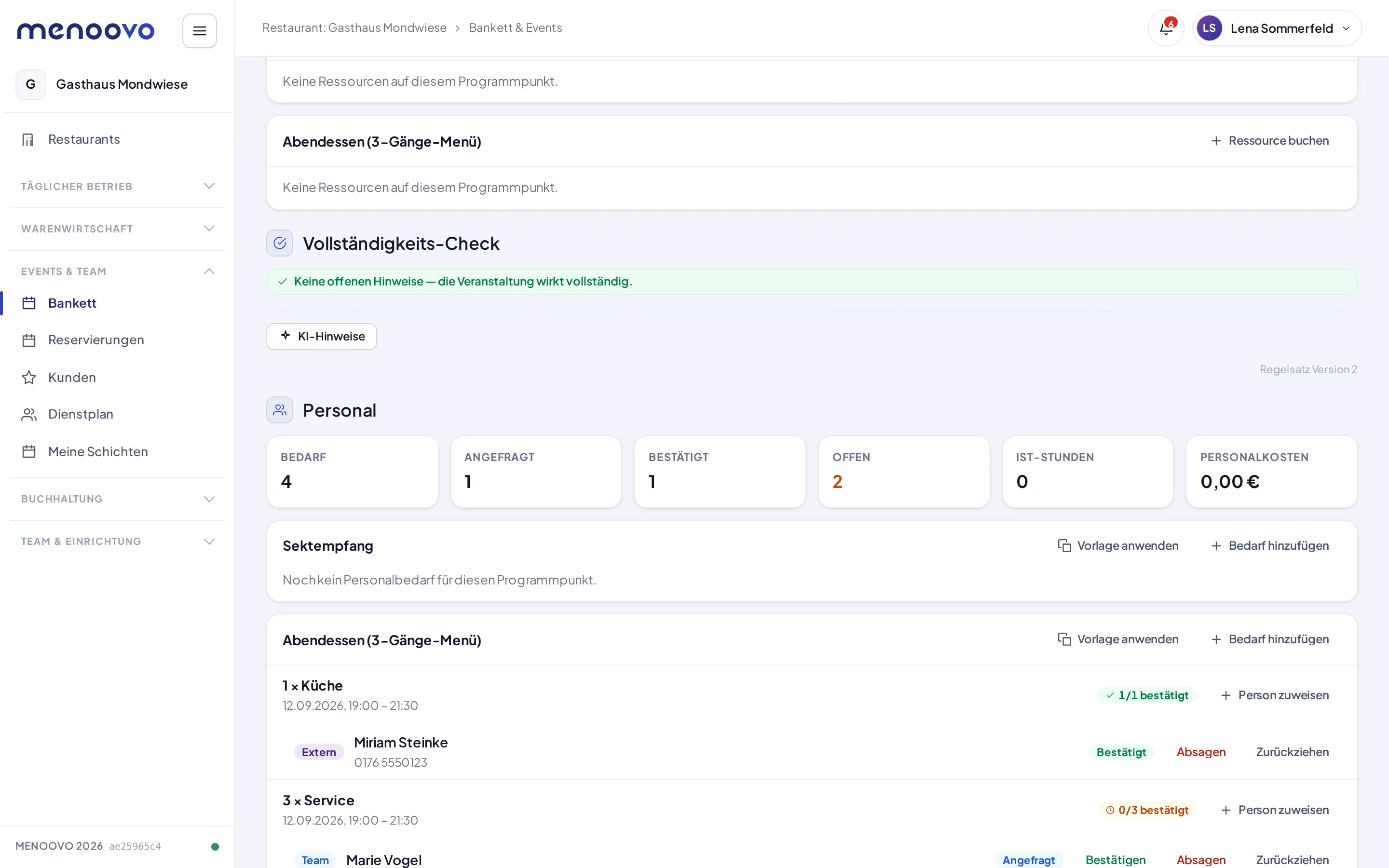Viewport: 1389px width, 868px height.
Task: Open Lena Sommerfeld user menu dropdown
Action: point(1277,28)
